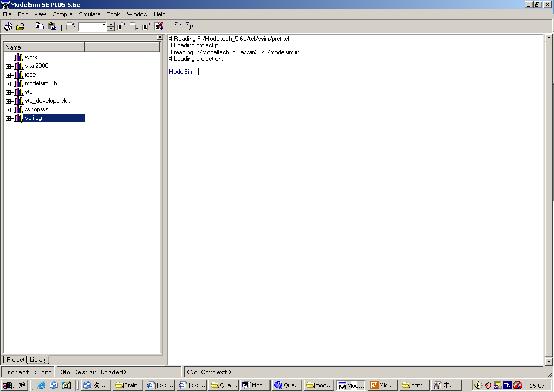Click the open folder icon in the toolbar

(x=21, y=26)
